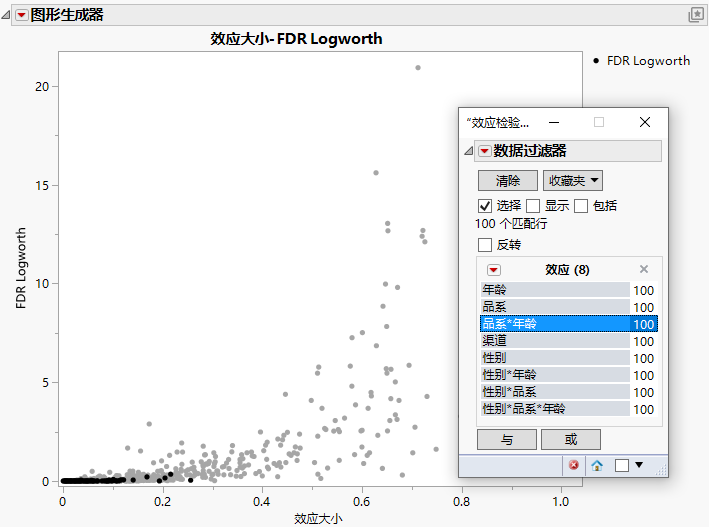Image resolution: width=709 pixels, height=527 pixels.
Task: Click the y-axis label FDR Logworth
Action: tap(20, 268)
